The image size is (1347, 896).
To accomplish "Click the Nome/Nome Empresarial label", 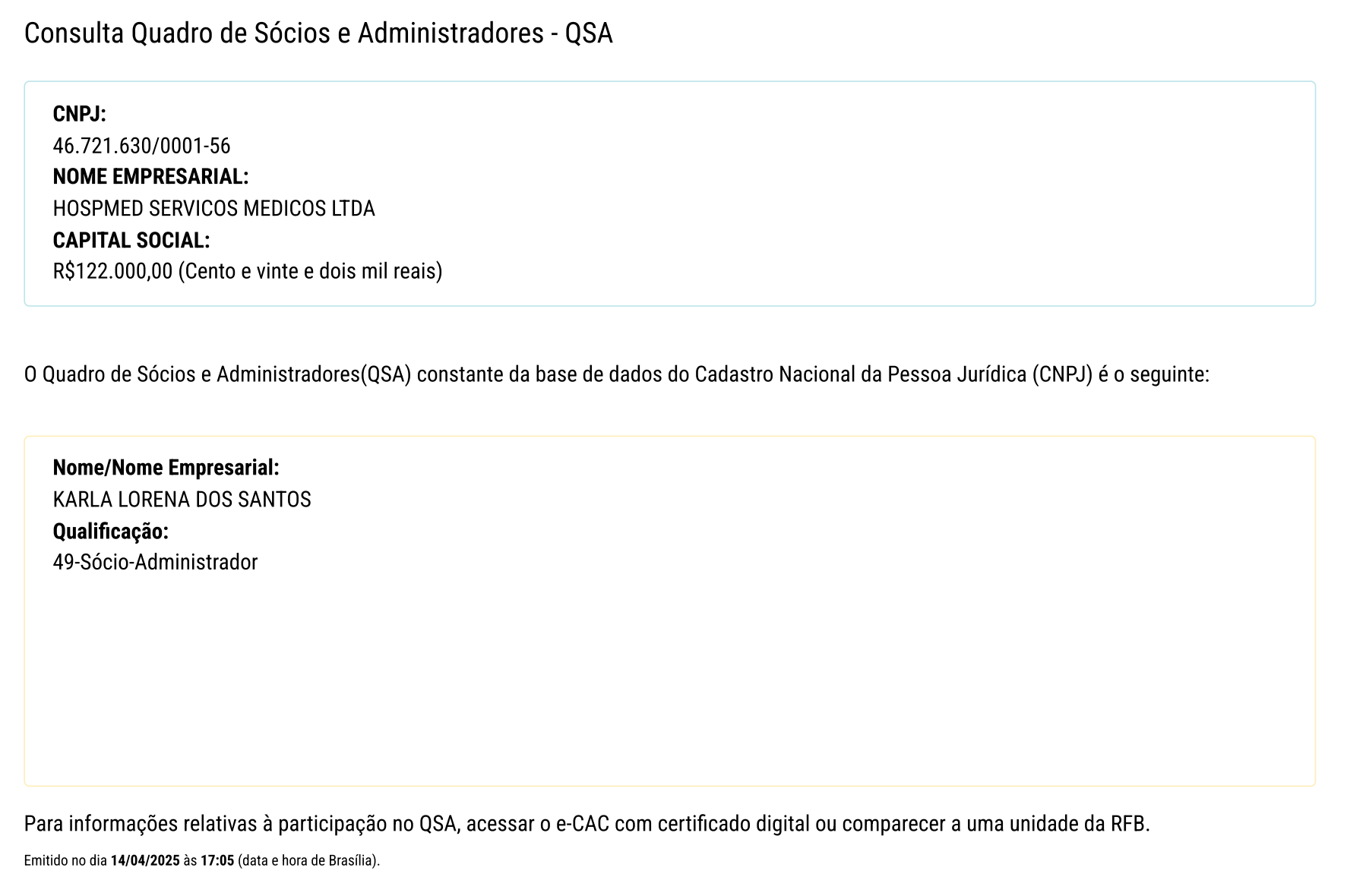I will (x=166, y=468).
